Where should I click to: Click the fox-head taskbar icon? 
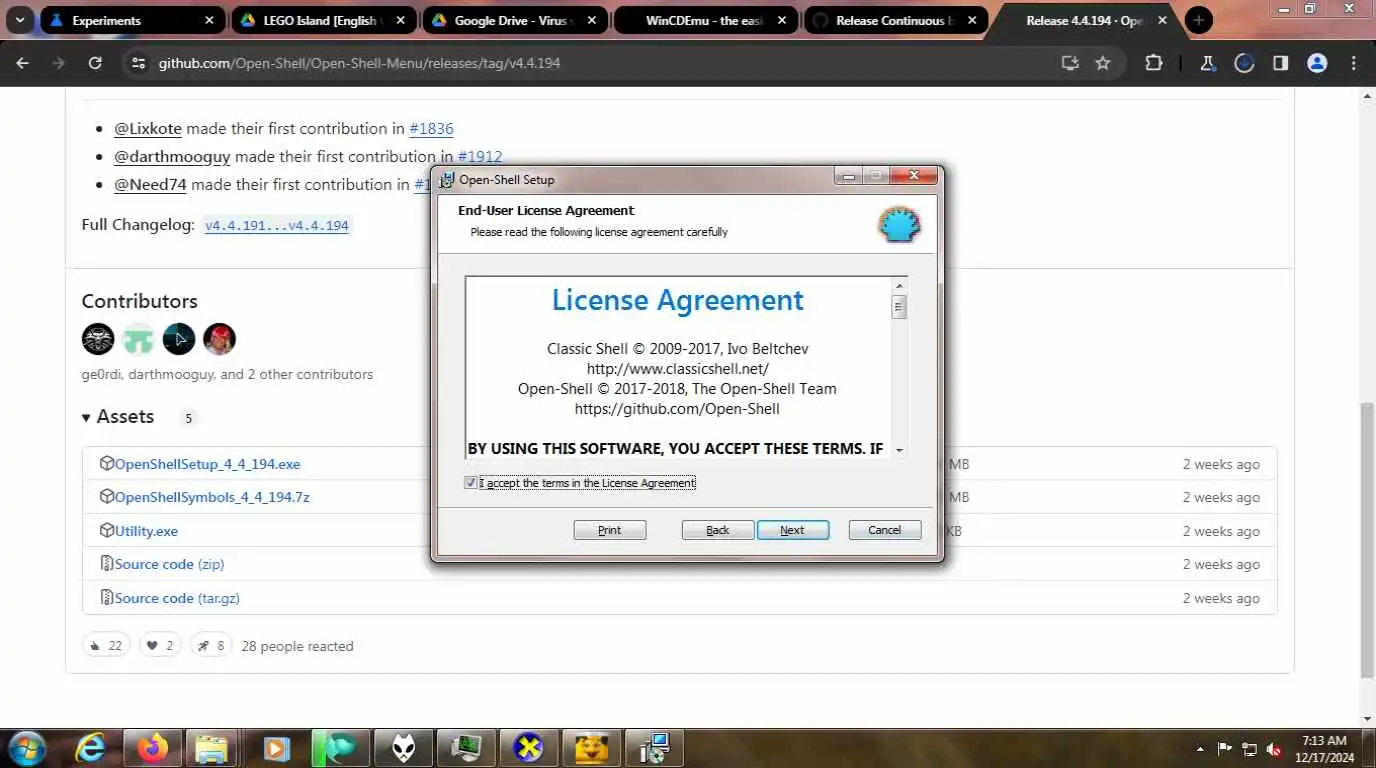pyautogui.click(x=404, y=748)
